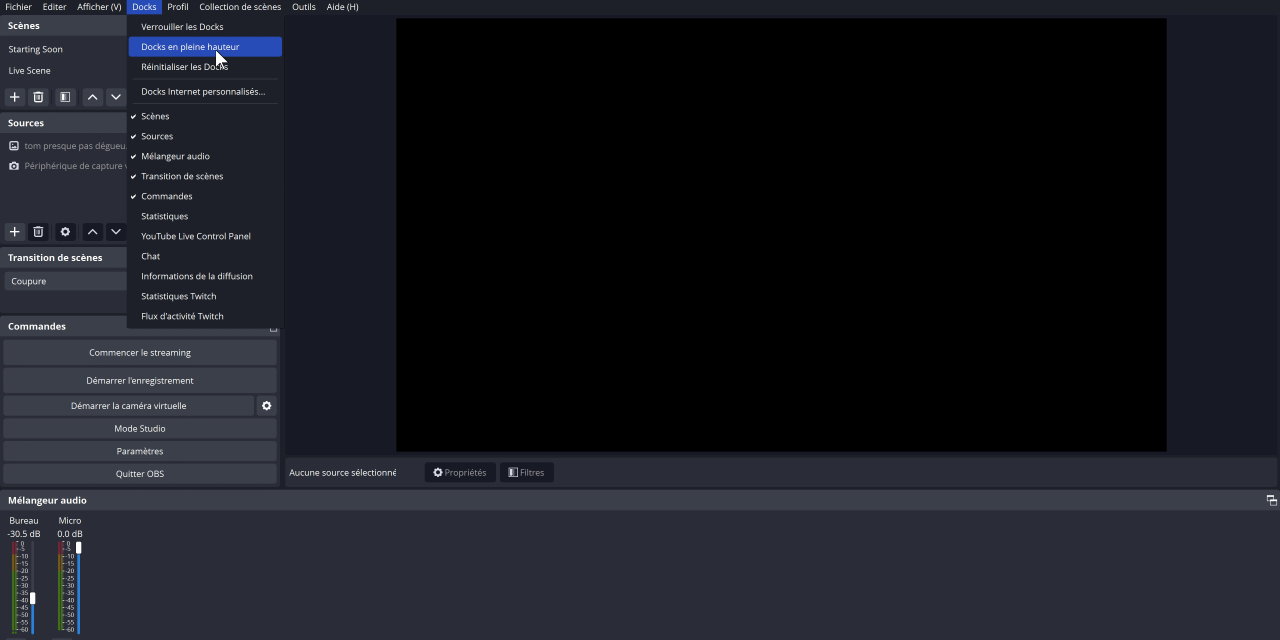1280x640 pixels.
Task: Expand the Outils menu
Action: click(x=303, y=7)
